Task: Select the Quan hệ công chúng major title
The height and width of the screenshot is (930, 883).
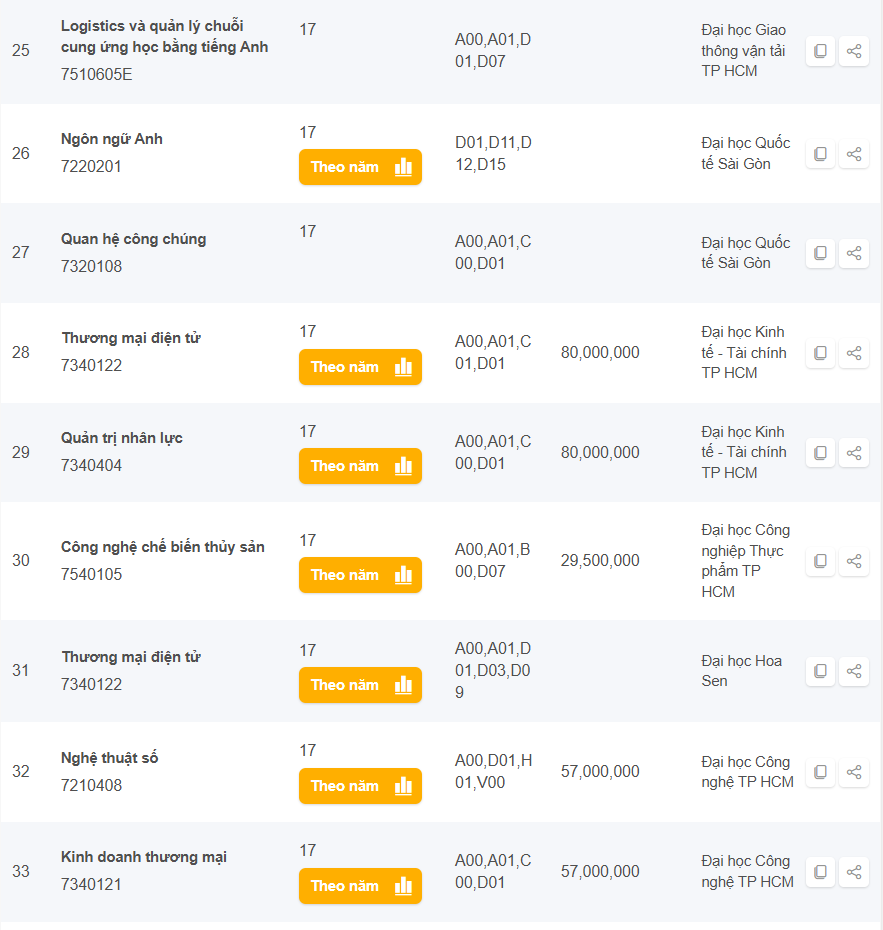Action: tap(133, 239)
